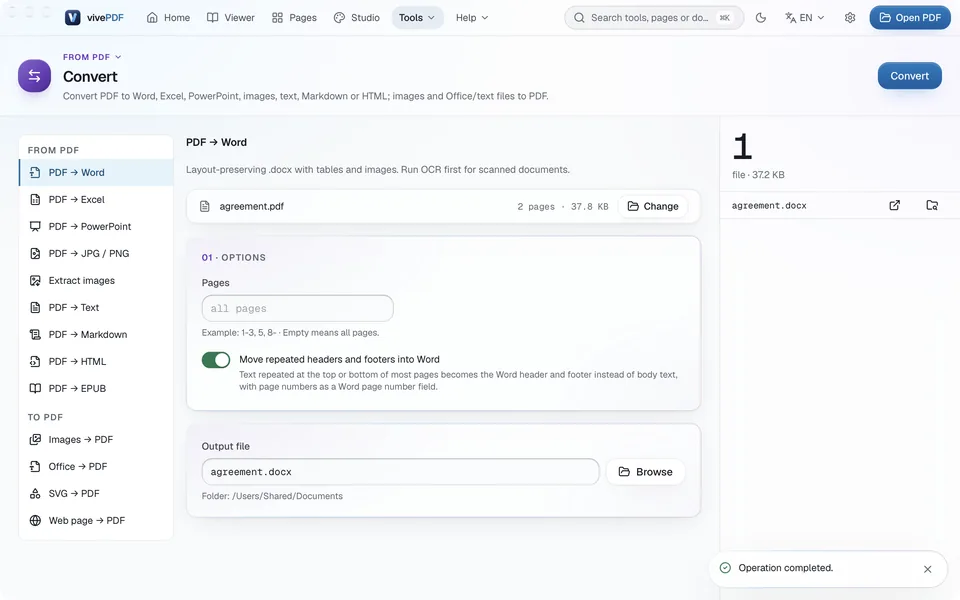Click the agreement.pdf file name
Screen dimensions: 960x600
click(252, 206)
